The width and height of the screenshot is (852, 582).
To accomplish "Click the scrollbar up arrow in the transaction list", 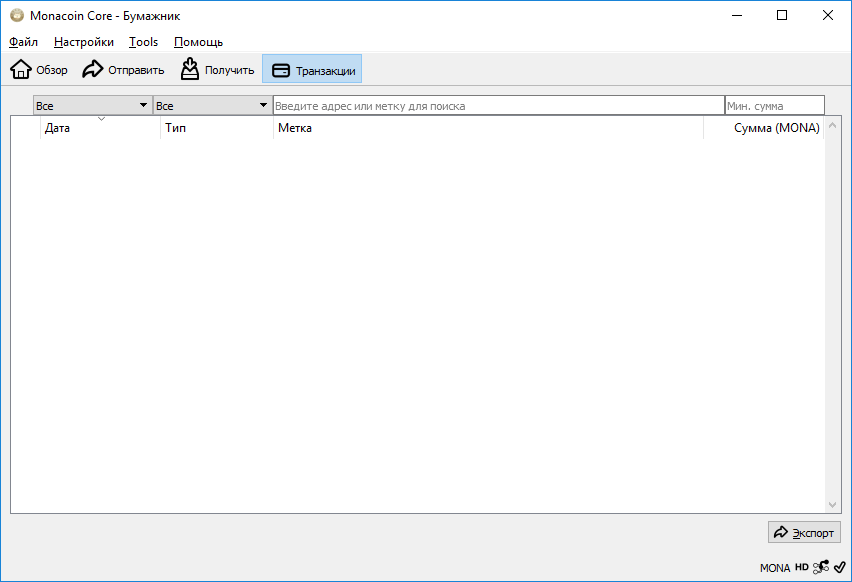I will click(x=832, y=126).
